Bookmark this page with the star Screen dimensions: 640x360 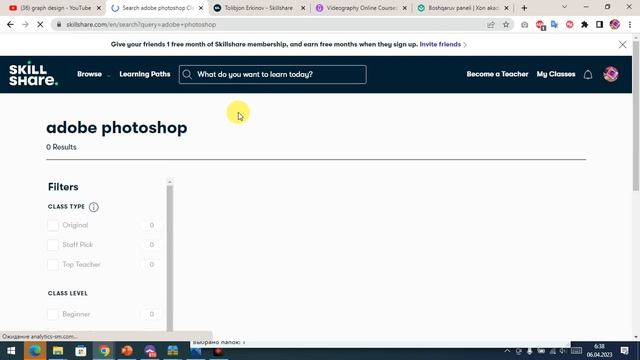(506, 24)
